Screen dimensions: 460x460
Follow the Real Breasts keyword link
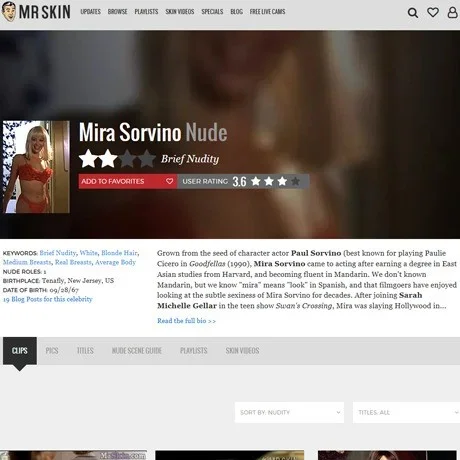pos(73,262)
